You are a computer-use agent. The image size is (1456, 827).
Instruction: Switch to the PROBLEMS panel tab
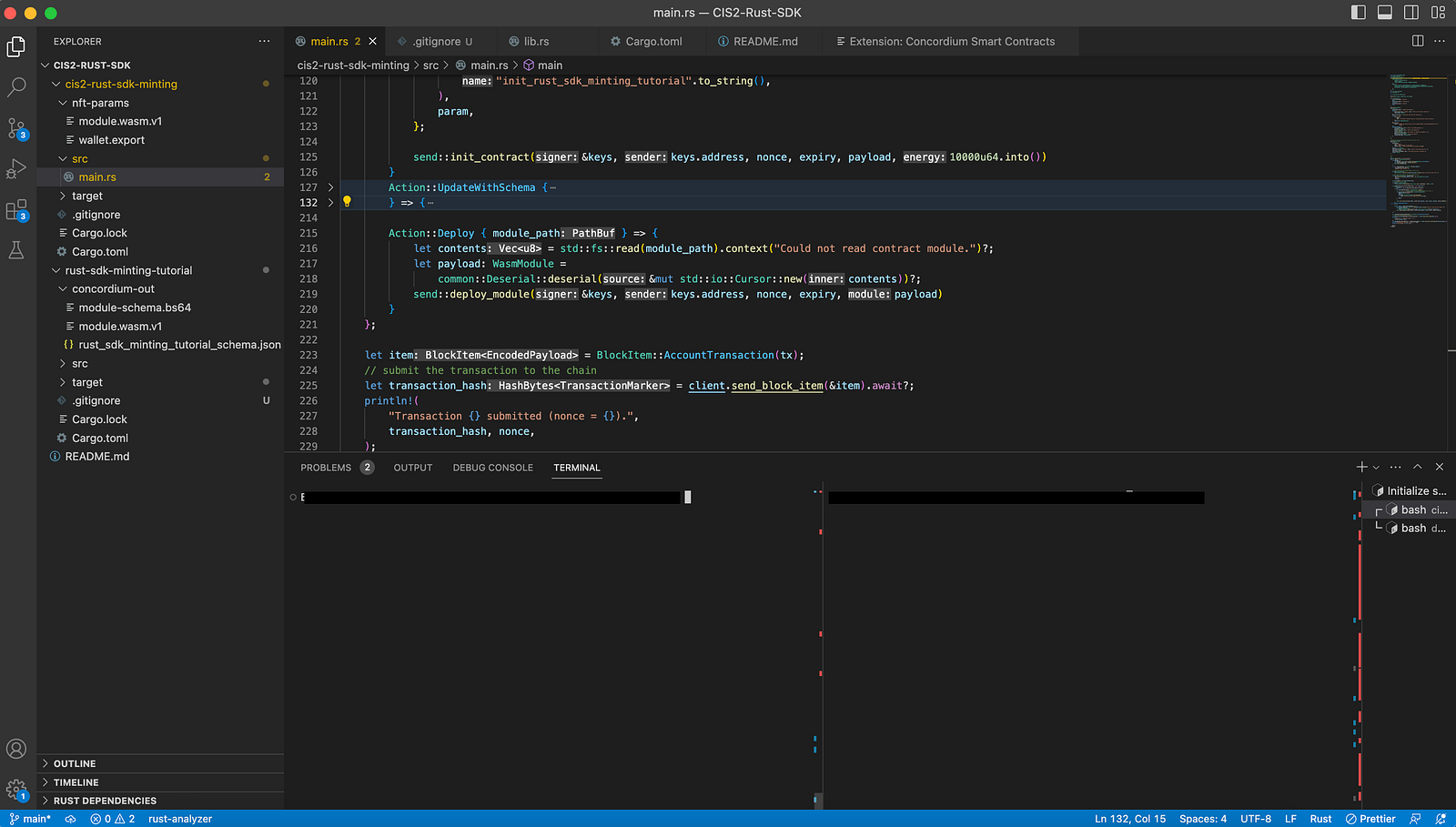[326, 468]
